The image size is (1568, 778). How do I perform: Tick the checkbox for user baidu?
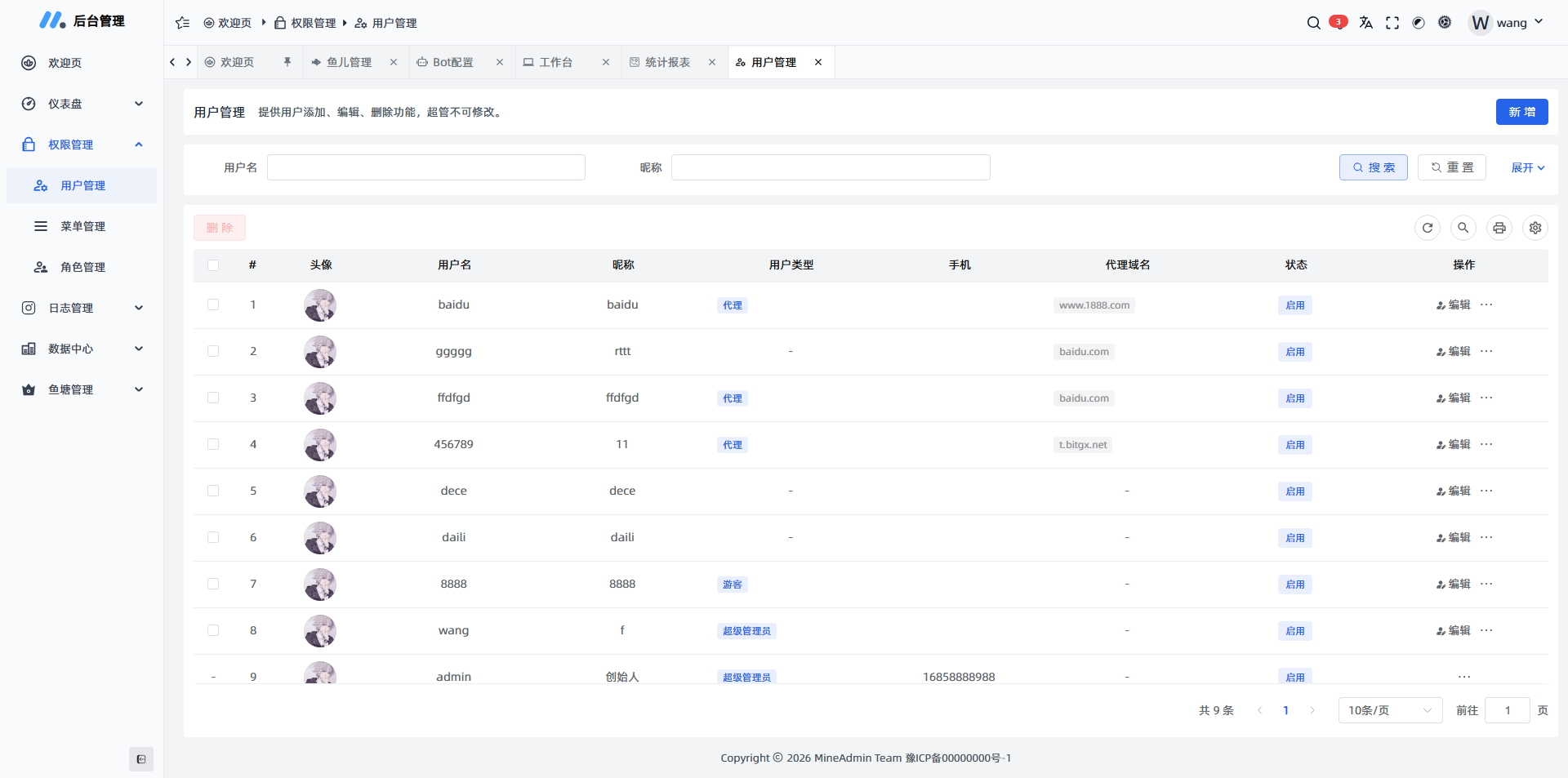pos(213,305)
